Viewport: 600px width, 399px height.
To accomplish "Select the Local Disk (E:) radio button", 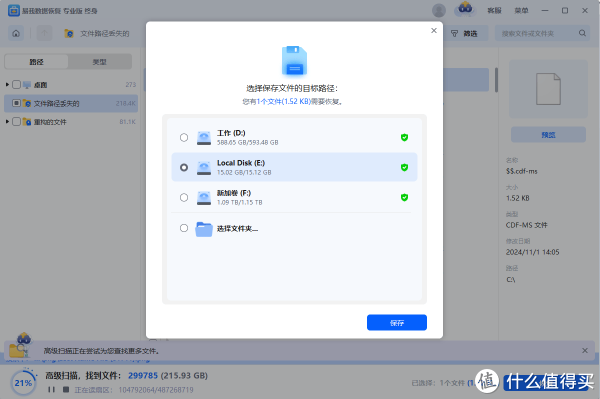I will pyautogui.click(x=184, y=167).
